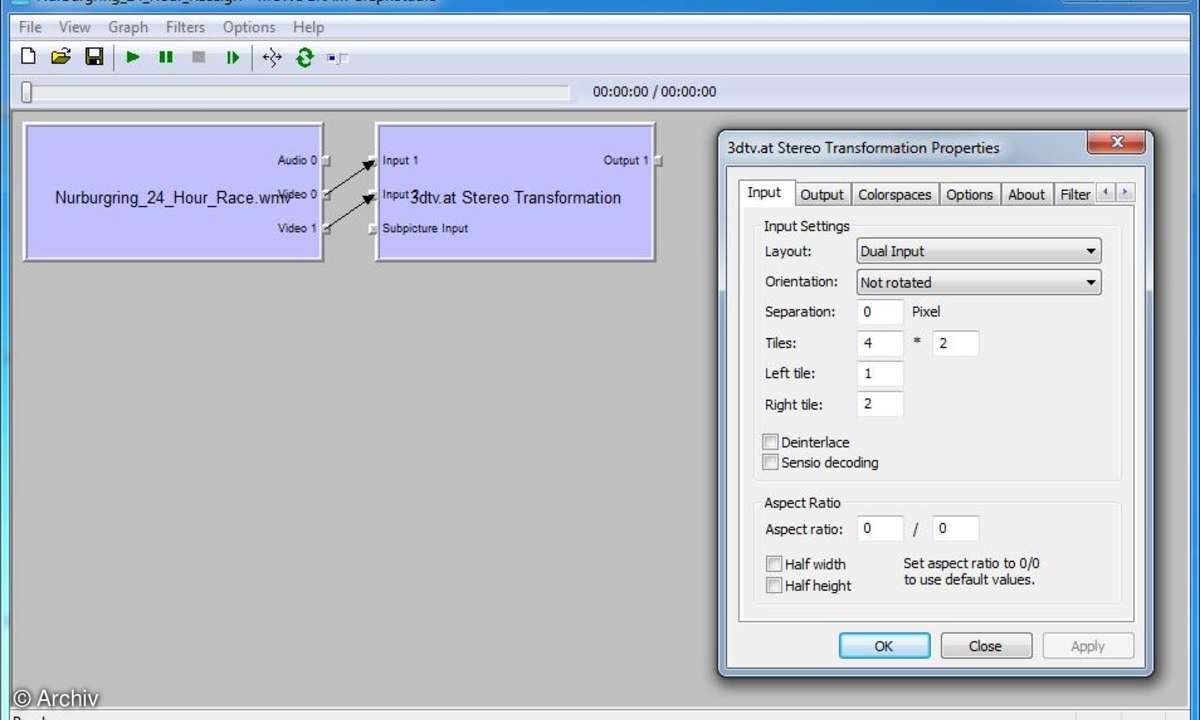
Task: Click the first Tiles field showing 4
Action: [880, 343]
